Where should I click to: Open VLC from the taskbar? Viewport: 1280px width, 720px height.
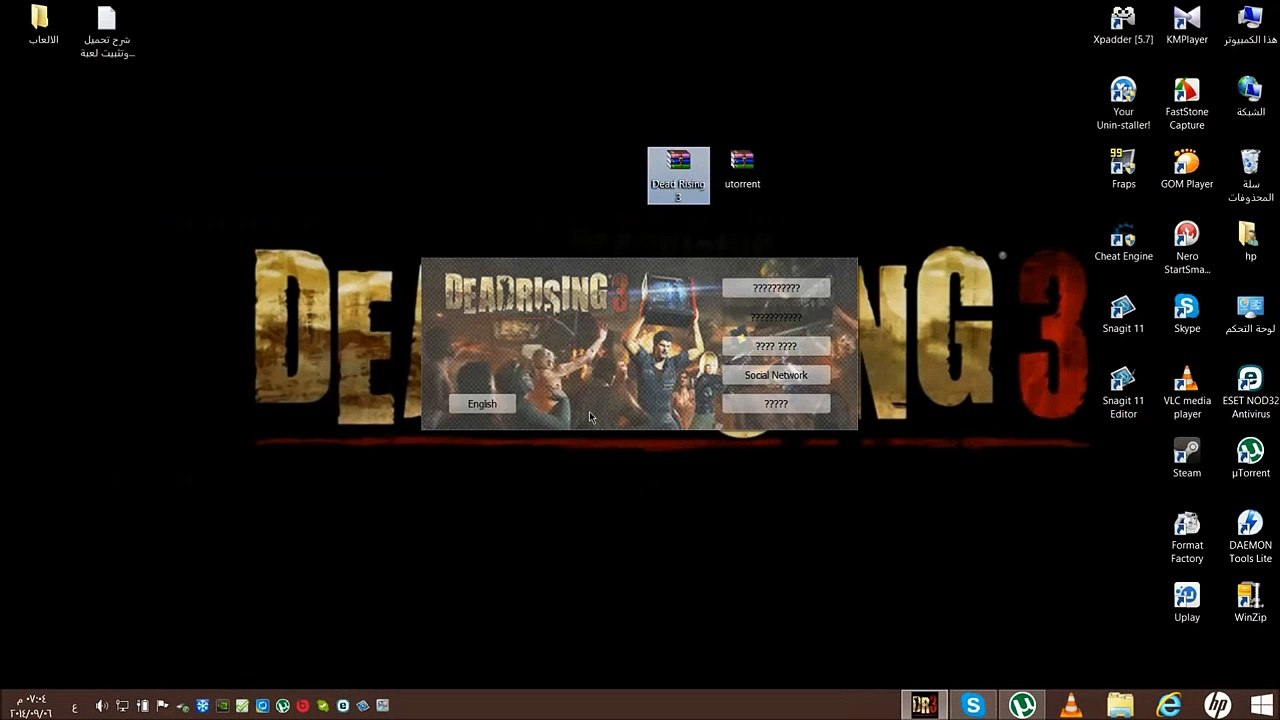click(1071, 705)
